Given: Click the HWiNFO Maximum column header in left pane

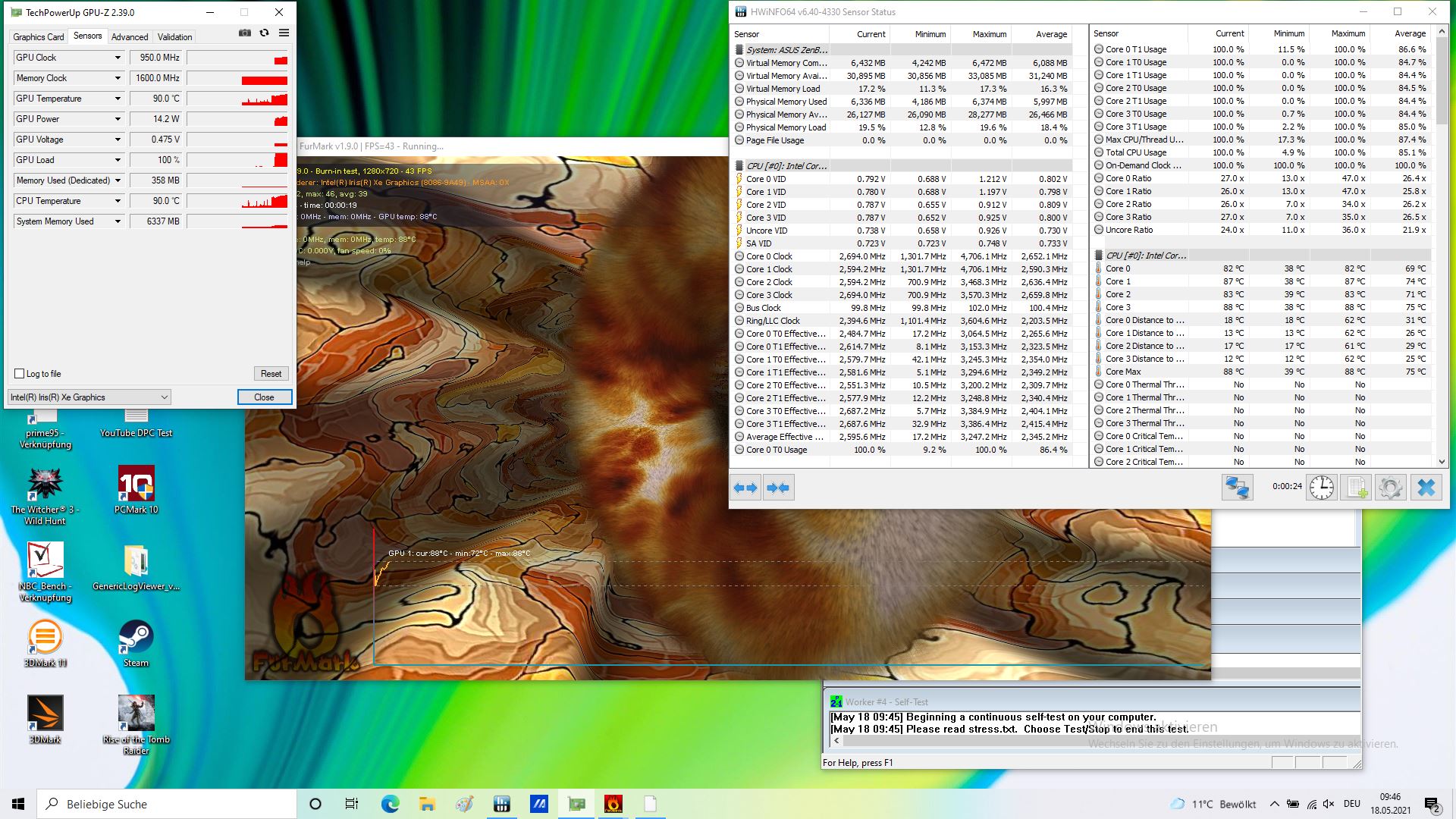Looking at the screenshot, I should [x=981, y=34].
